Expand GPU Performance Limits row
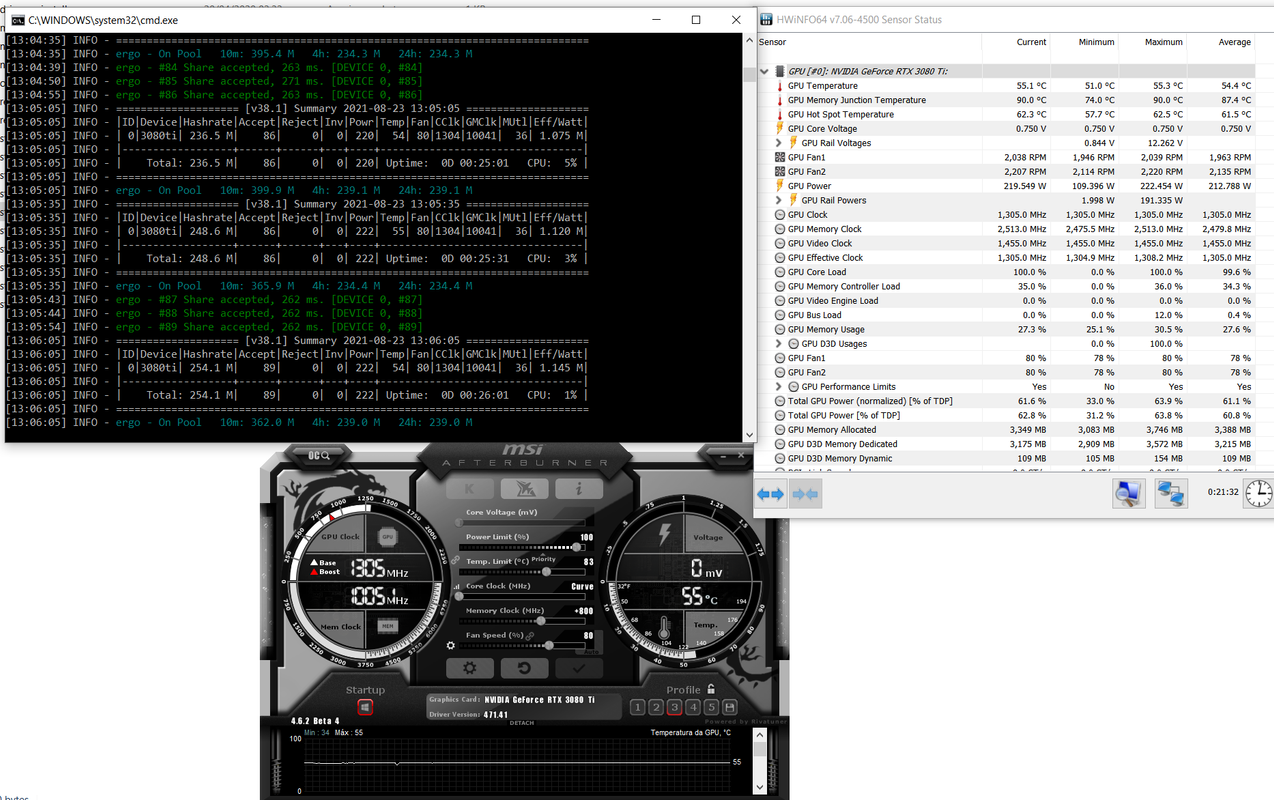The width and height of the screenshot is (1274, 800). click(779, 387)
